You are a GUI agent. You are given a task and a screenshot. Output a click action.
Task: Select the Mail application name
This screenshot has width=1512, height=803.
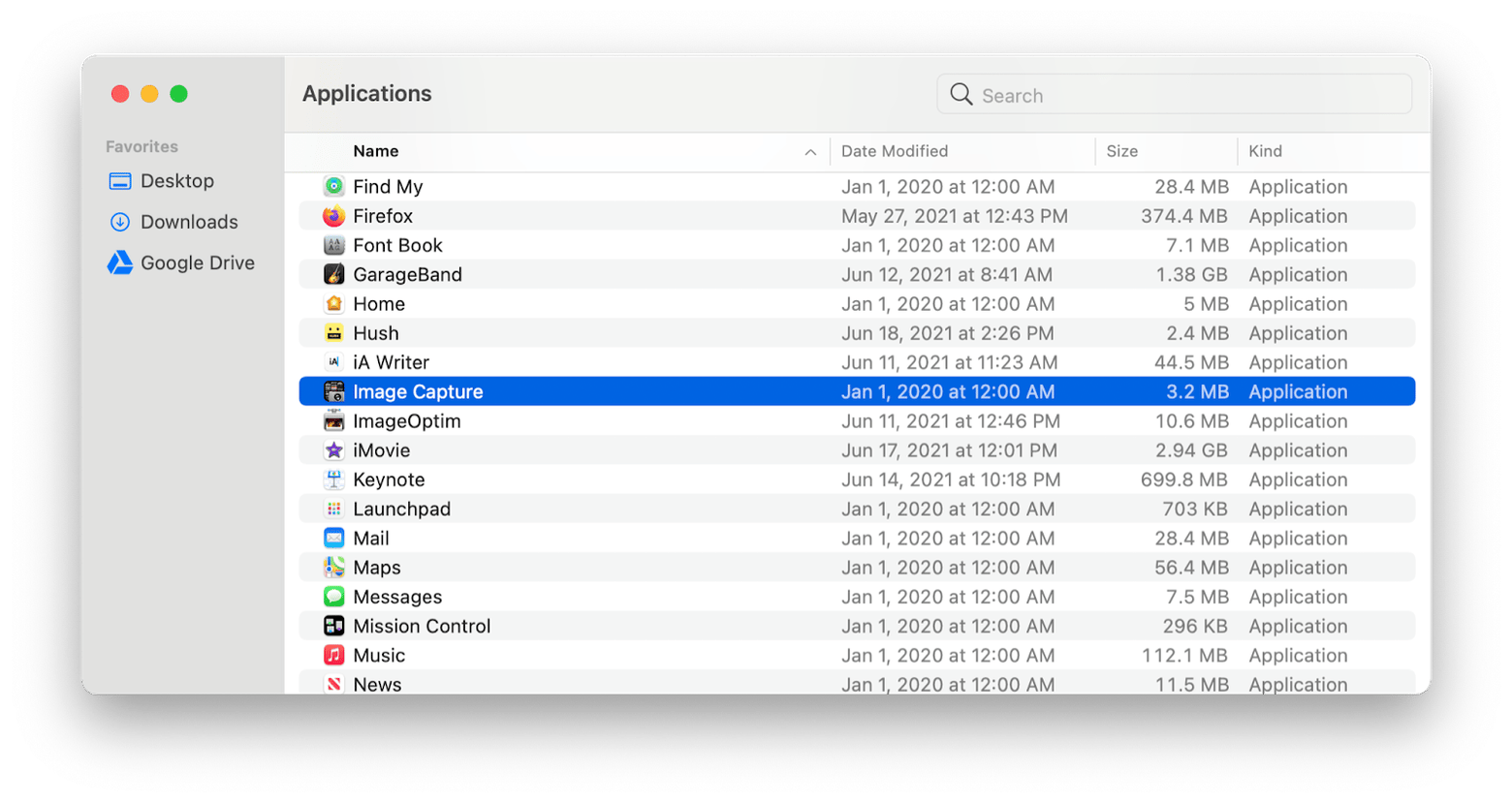pyautogui.click(x=371, y=538)
